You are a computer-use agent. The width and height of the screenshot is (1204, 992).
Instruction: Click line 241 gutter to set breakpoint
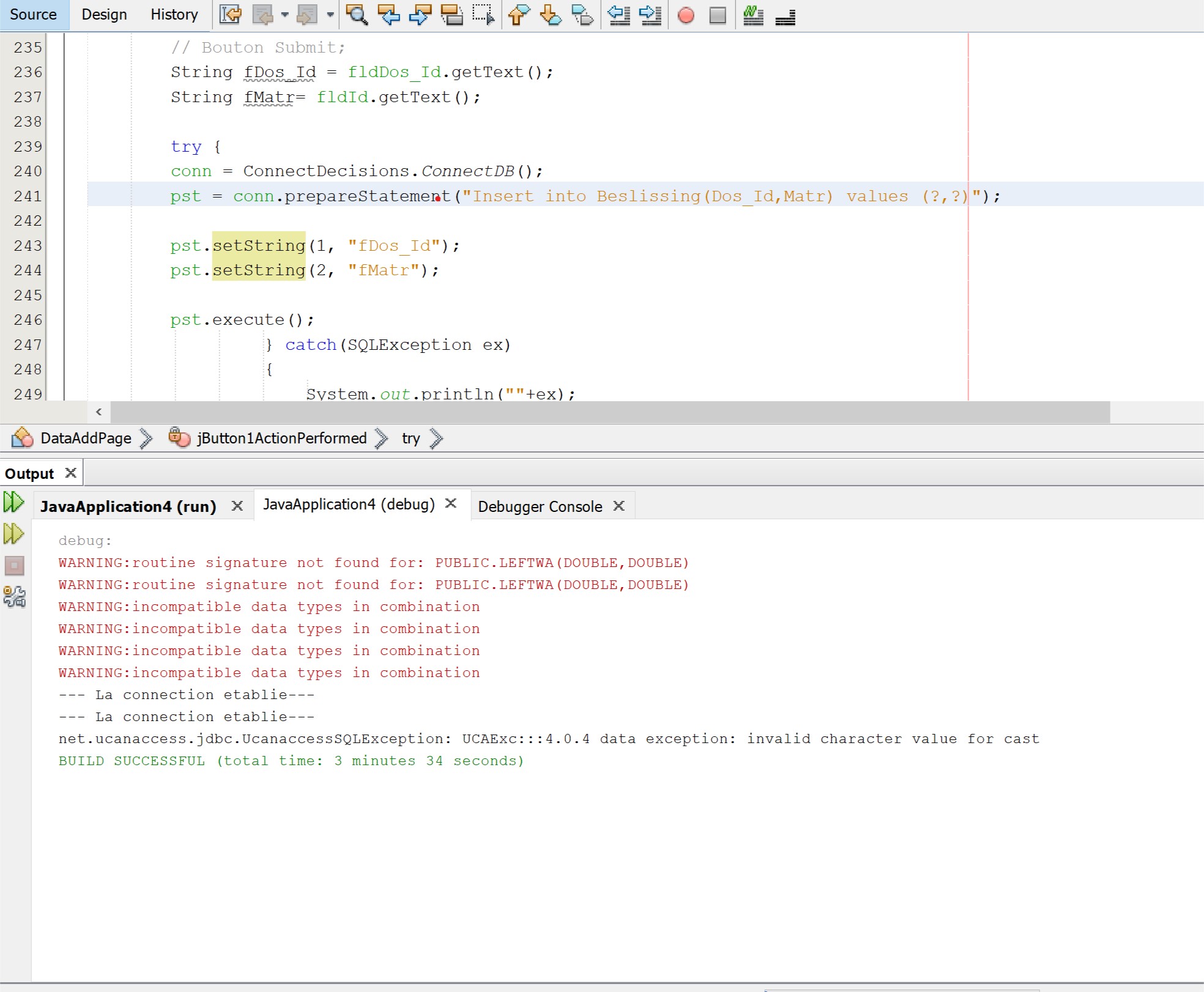pos(29,195)
